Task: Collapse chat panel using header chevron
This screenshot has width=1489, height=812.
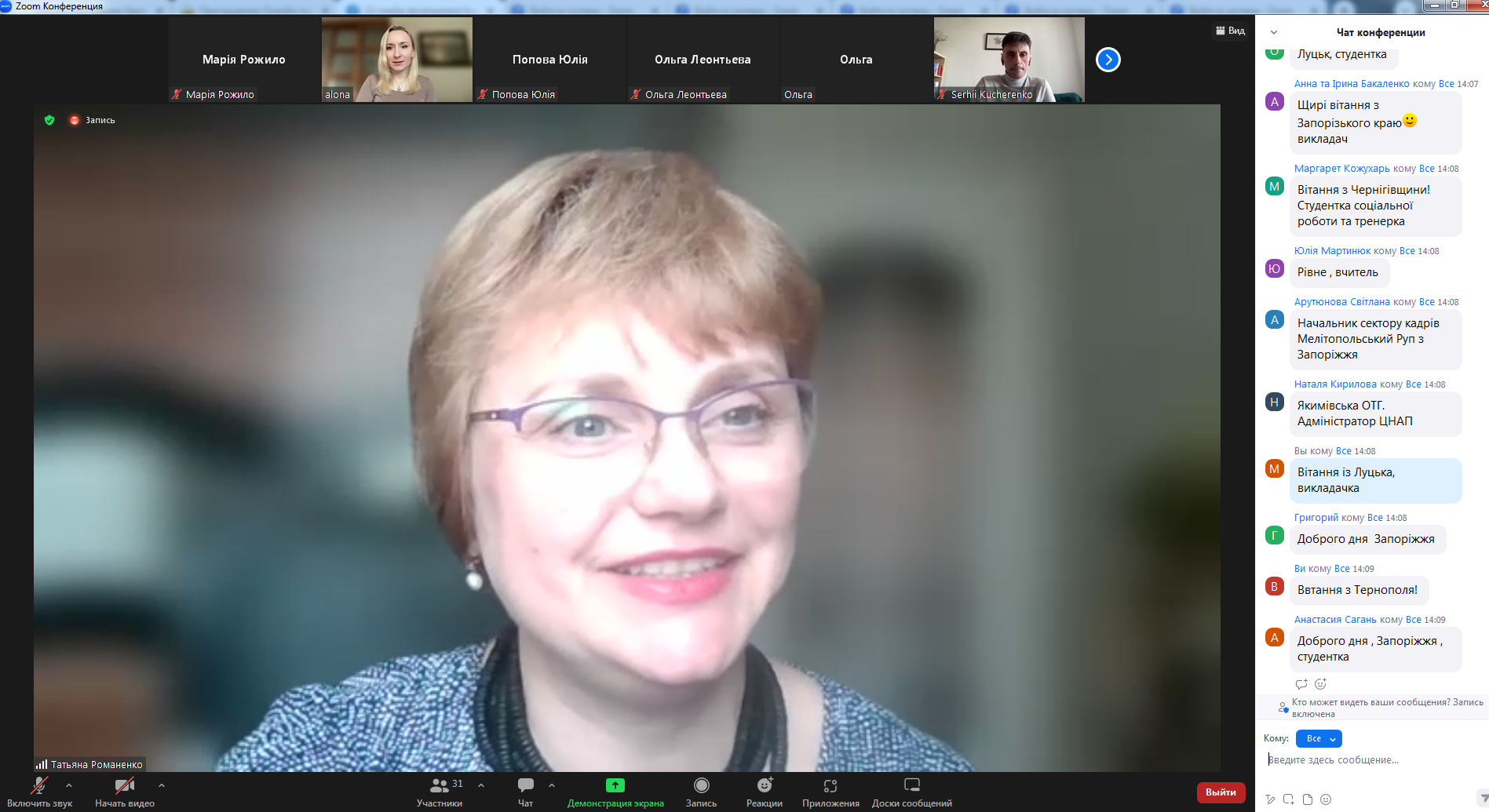Action: (1274, 32)
